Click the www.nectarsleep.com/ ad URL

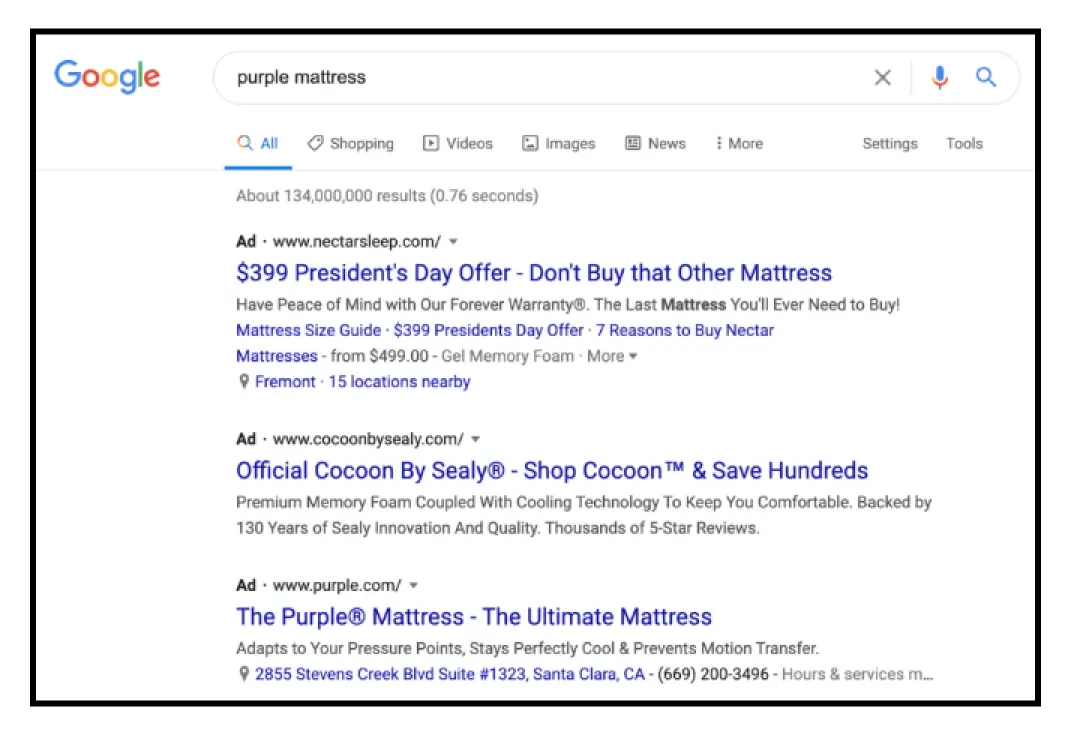[x=357, y=241]
